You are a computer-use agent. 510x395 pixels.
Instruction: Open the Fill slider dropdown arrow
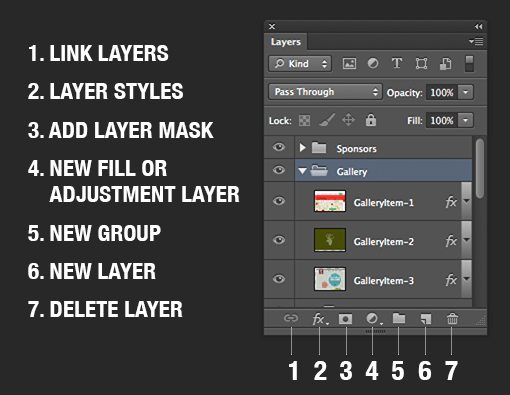click(466, 120)
